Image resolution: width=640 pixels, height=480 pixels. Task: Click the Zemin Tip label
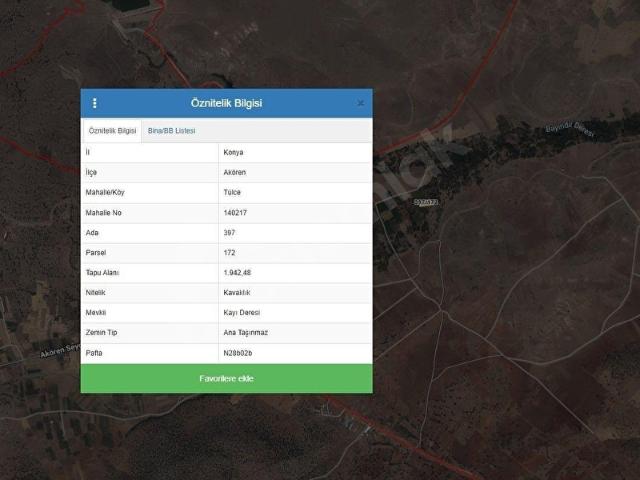(x=101, y=333)
